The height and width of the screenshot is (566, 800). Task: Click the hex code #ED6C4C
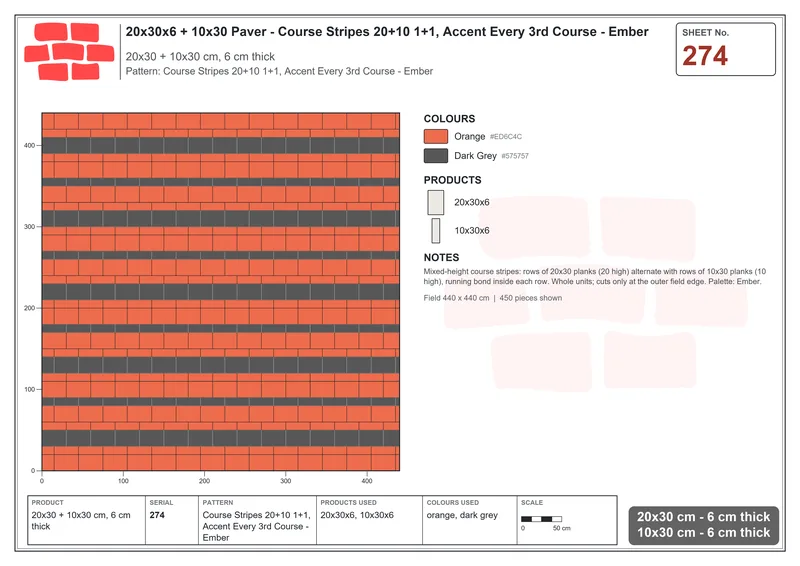click(506, 137)
